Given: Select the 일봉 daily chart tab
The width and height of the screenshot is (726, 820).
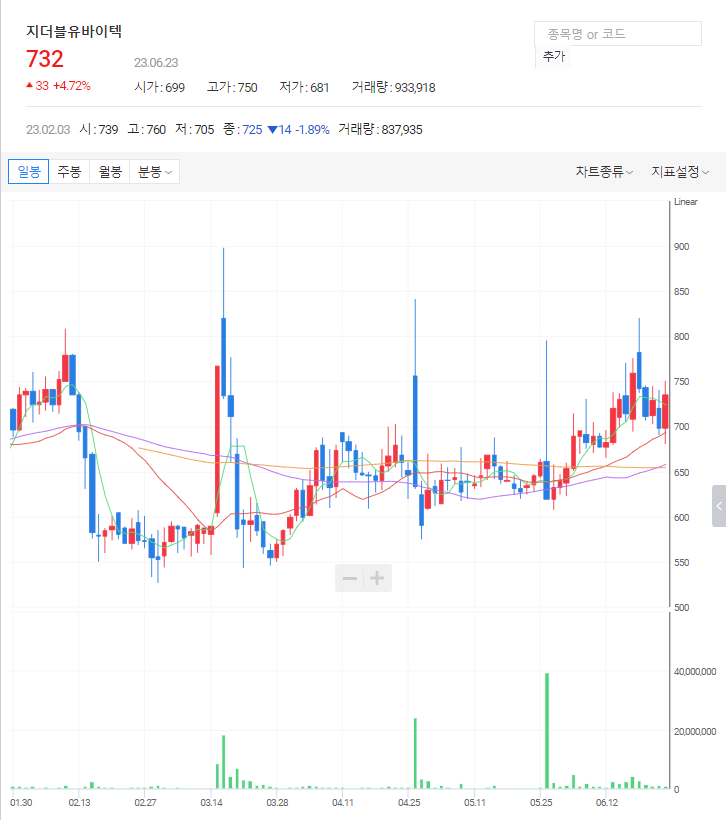Looking at the screenshot, I should pyautogui.click(x=29, y=172).
